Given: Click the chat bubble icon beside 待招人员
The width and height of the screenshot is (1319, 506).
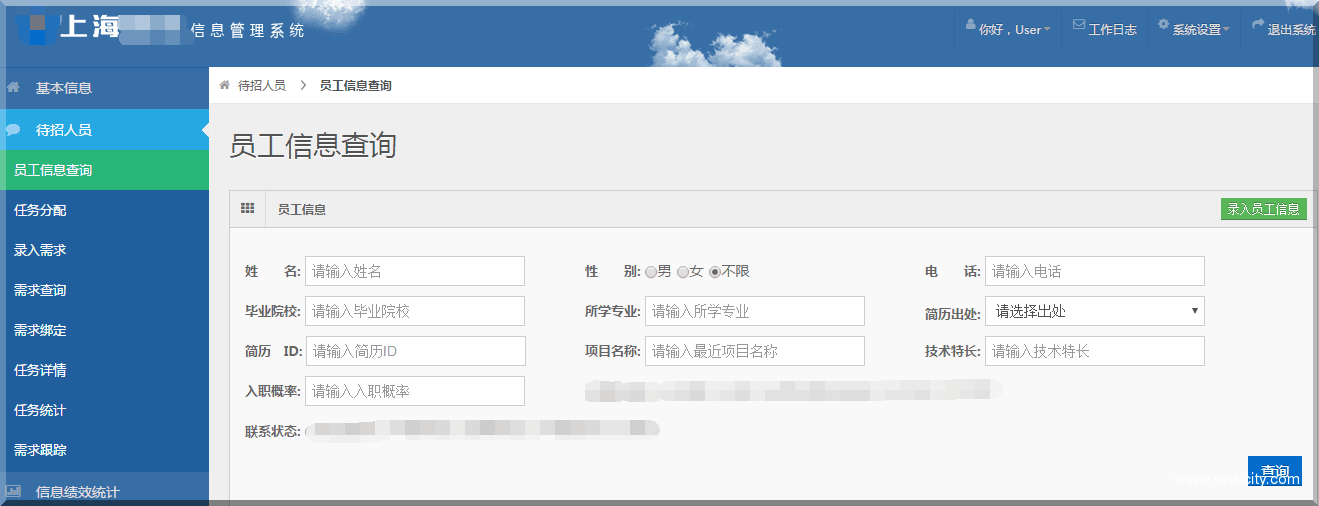Looking at the screenshot, I should pyautogui.click(x=13, y=129).
